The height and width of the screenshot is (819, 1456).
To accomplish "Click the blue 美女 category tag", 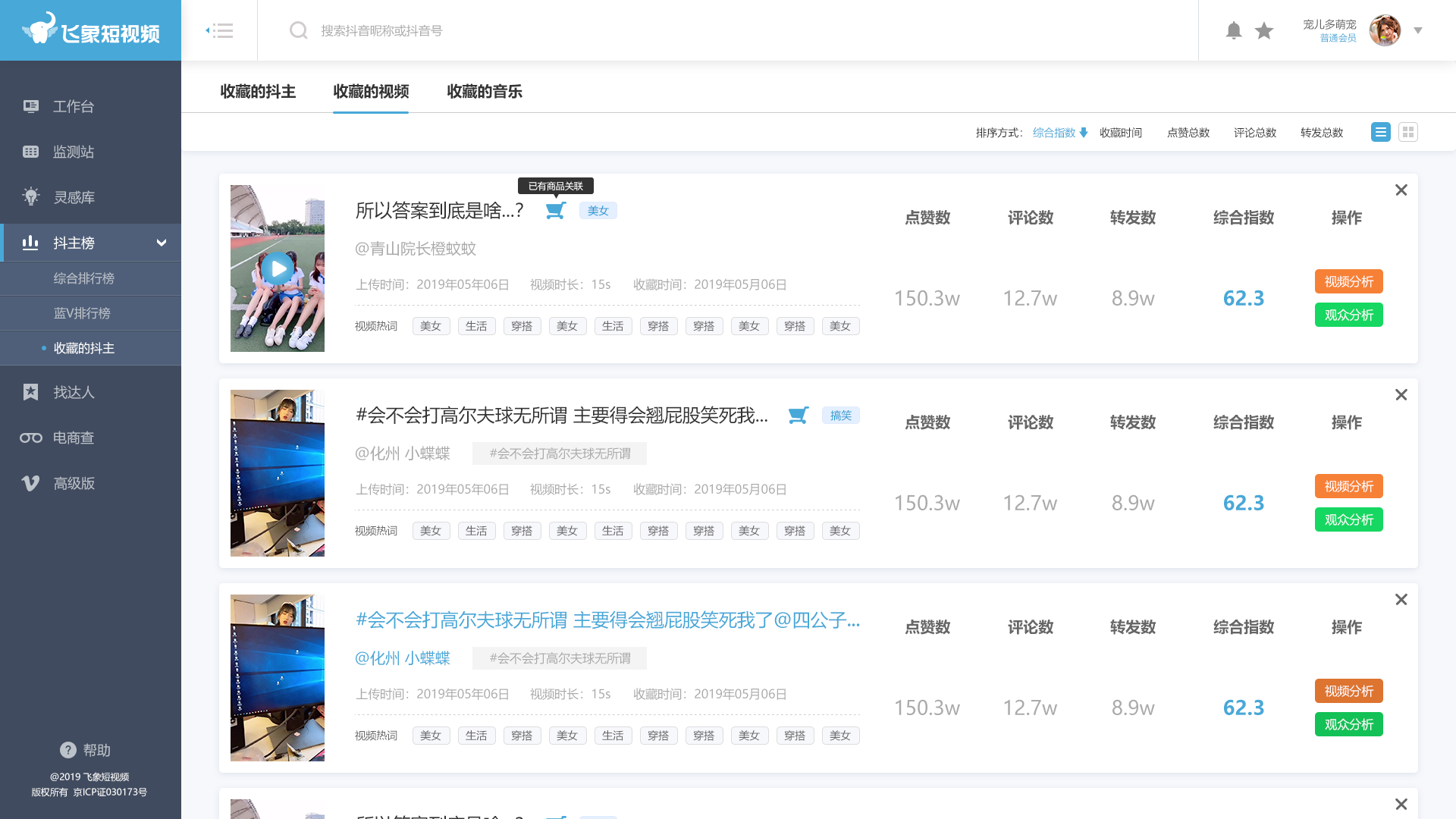I will tap(598, 211).
